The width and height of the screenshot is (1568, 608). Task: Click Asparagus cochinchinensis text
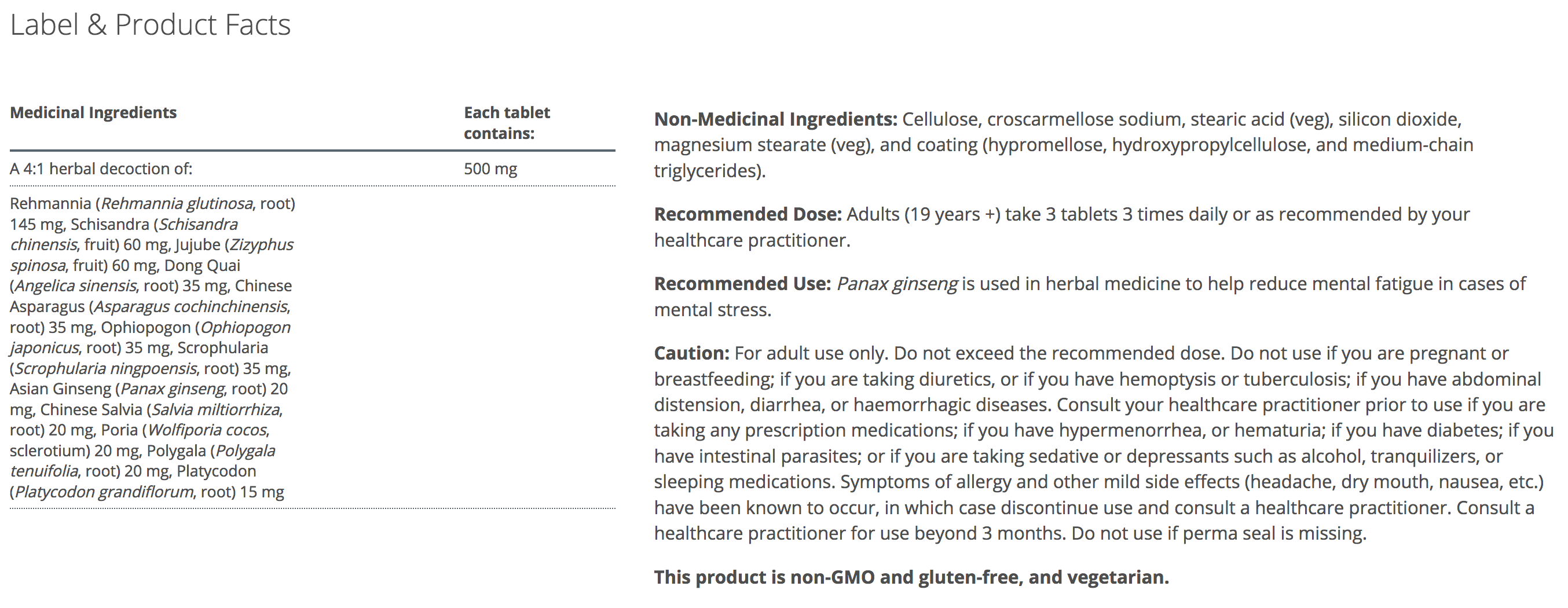[190, 306]
